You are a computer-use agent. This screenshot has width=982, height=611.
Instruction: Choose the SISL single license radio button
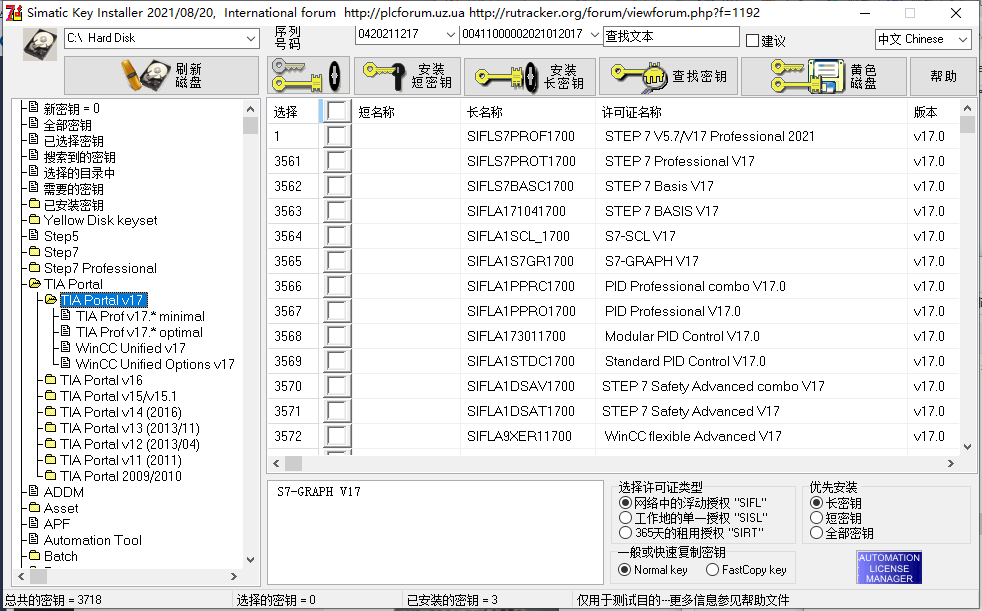[x=626, y=518]
